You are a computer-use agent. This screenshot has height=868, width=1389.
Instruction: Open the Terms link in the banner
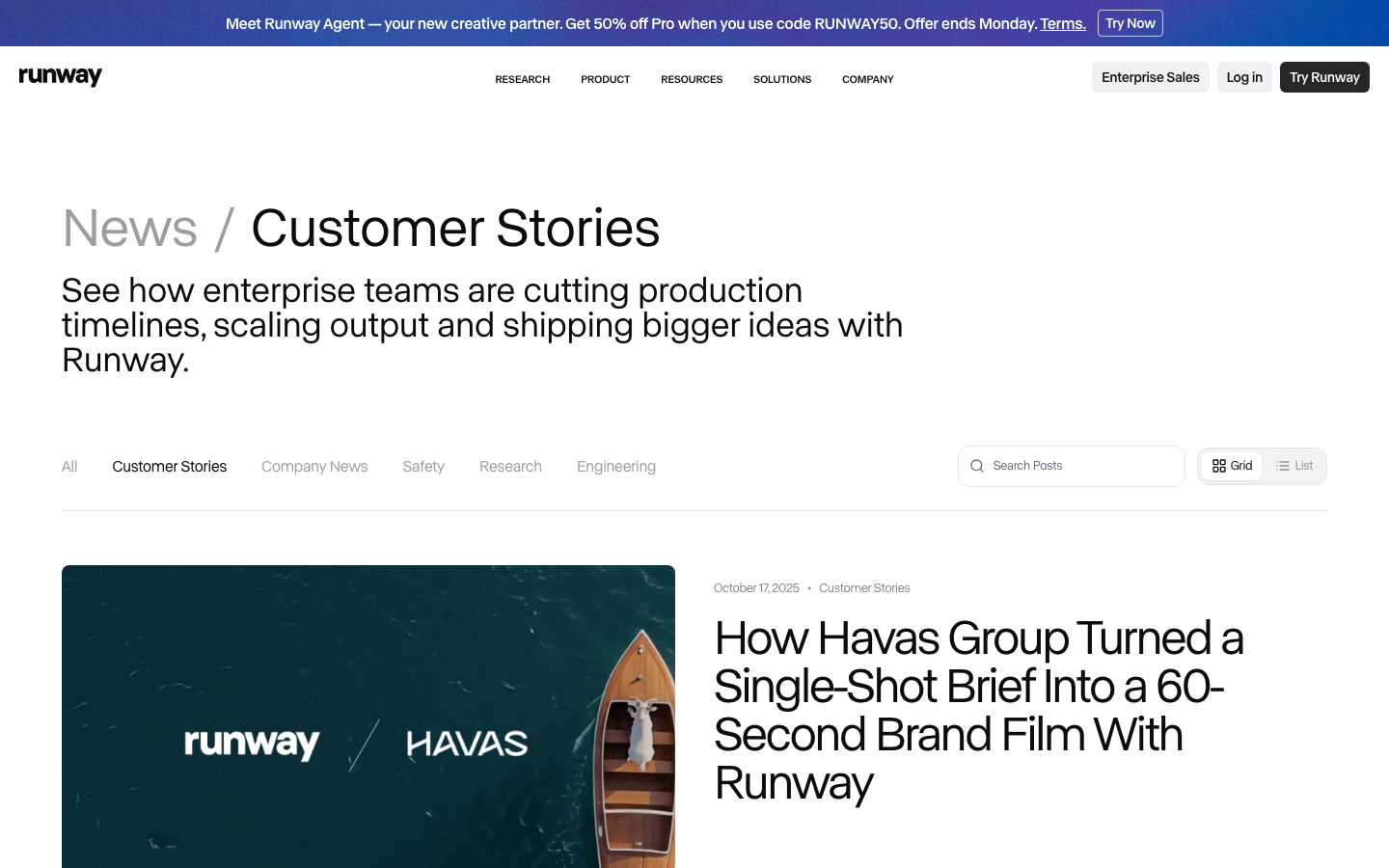1063,23
